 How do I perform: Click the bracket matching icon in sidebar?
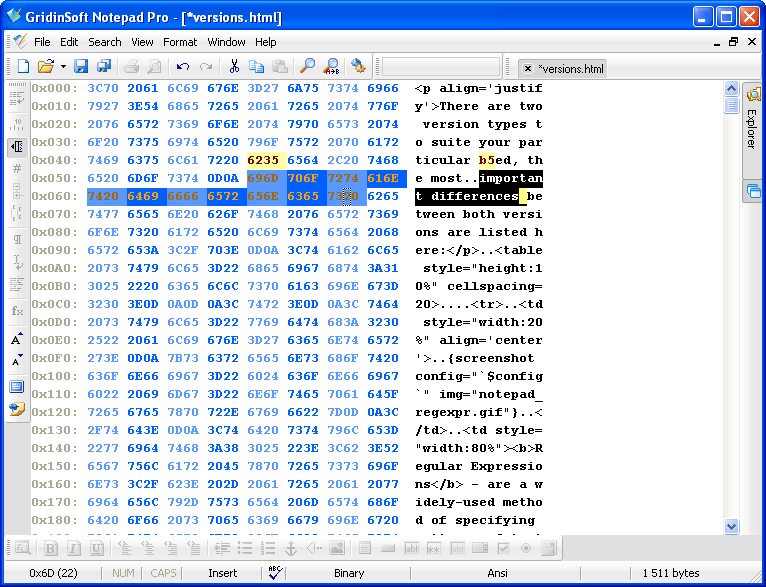point(17,213)
